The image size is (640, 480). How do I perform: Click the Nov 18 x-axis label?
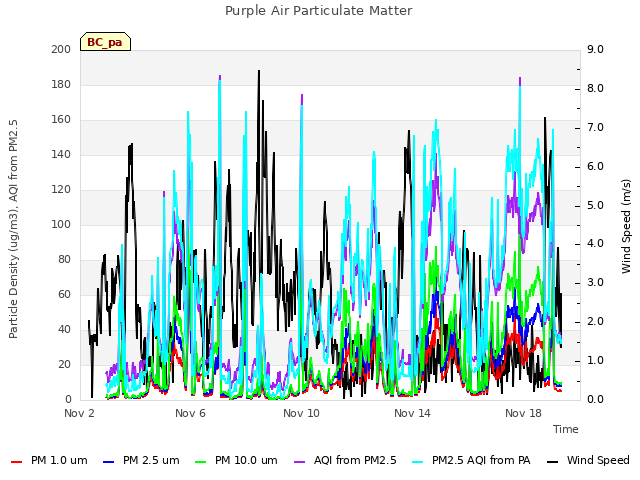click(523, 413)
